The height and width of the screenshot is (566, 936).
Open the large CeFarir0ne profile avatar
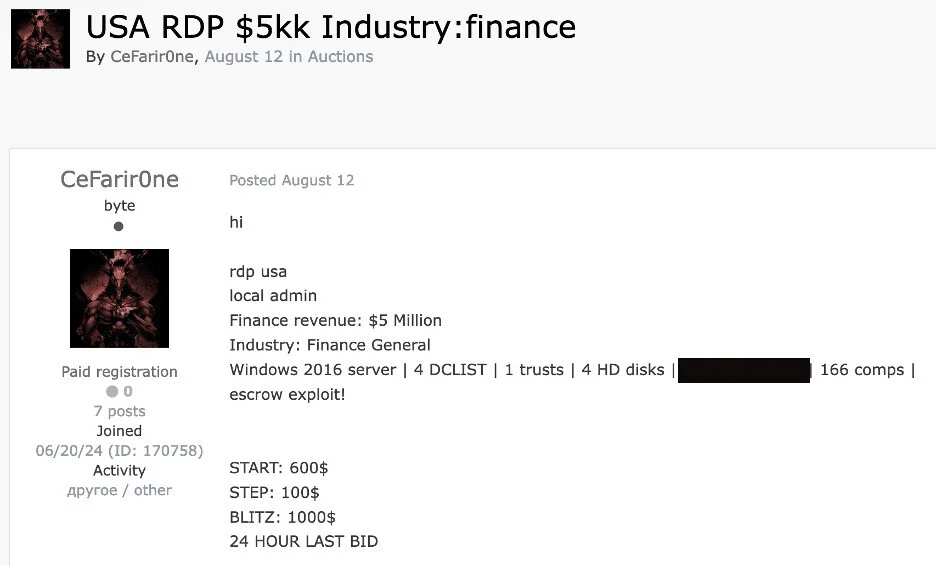pyautogui.click(x=119, y=298)
